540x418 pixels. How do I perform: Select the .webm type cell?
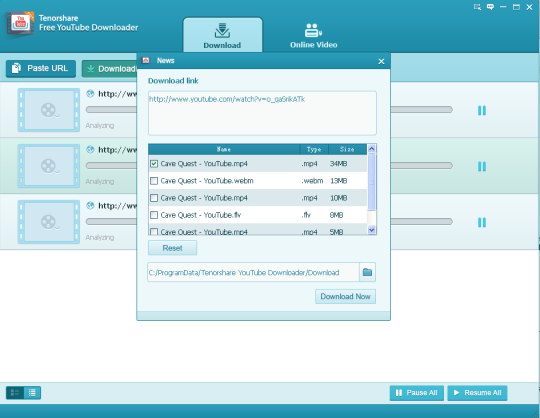[x=312, y=181]
